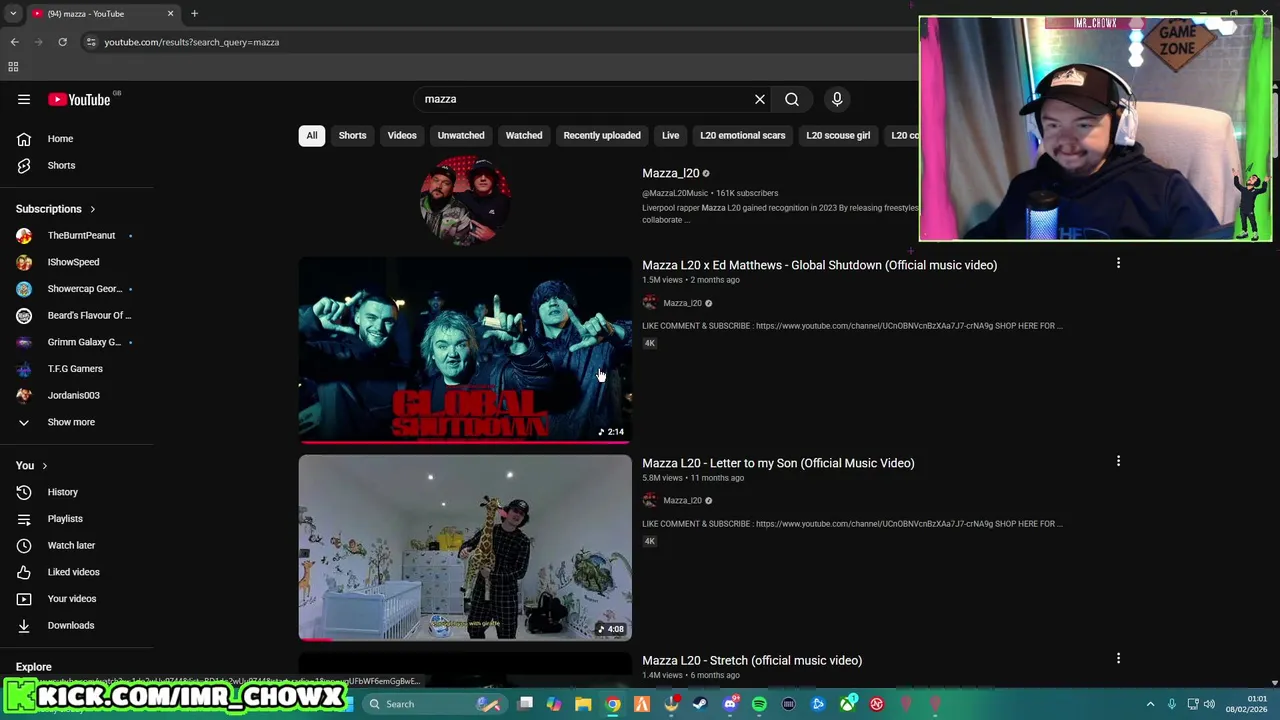This screenshot has height=720, width=1280.
Task: Open volume control in system tray
Action: click(x=1209, y=704)
